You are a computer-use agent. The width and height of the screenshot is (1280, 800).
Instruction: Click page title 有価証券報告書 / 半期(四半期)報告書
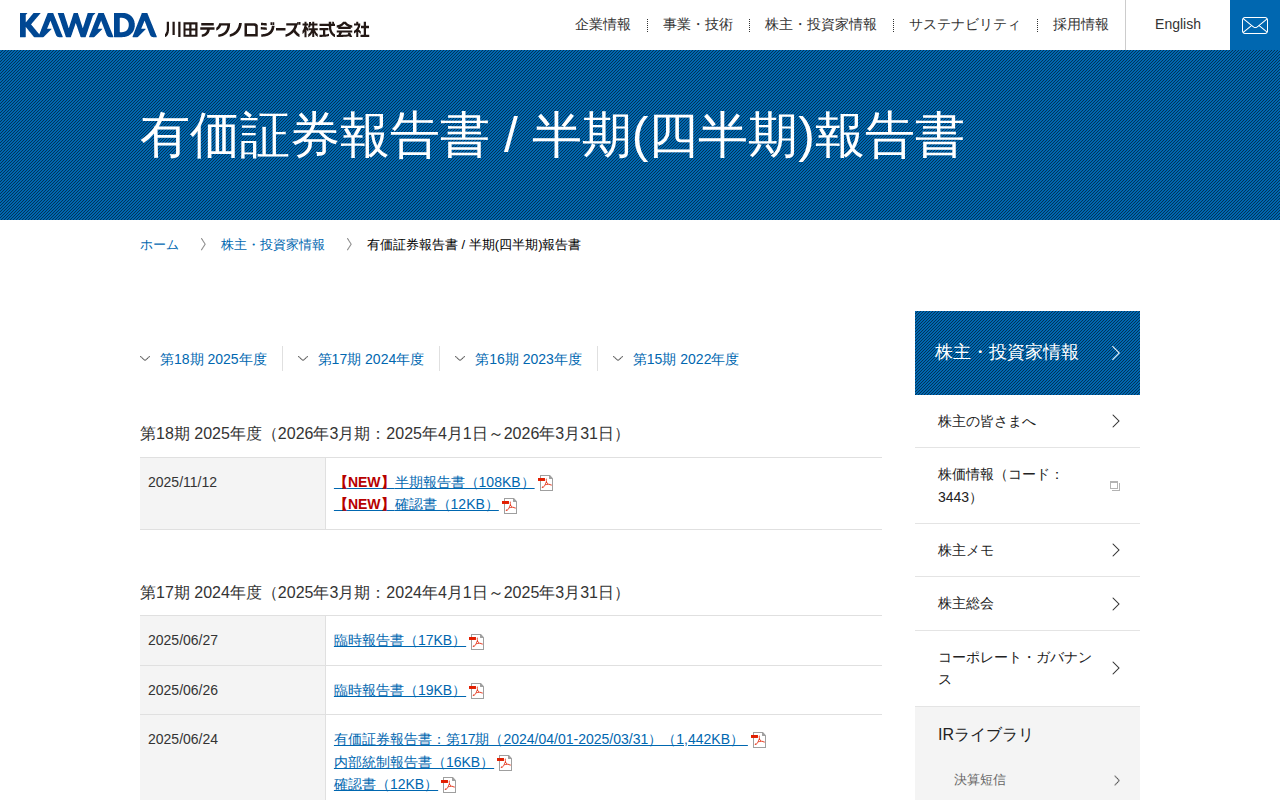552,135
